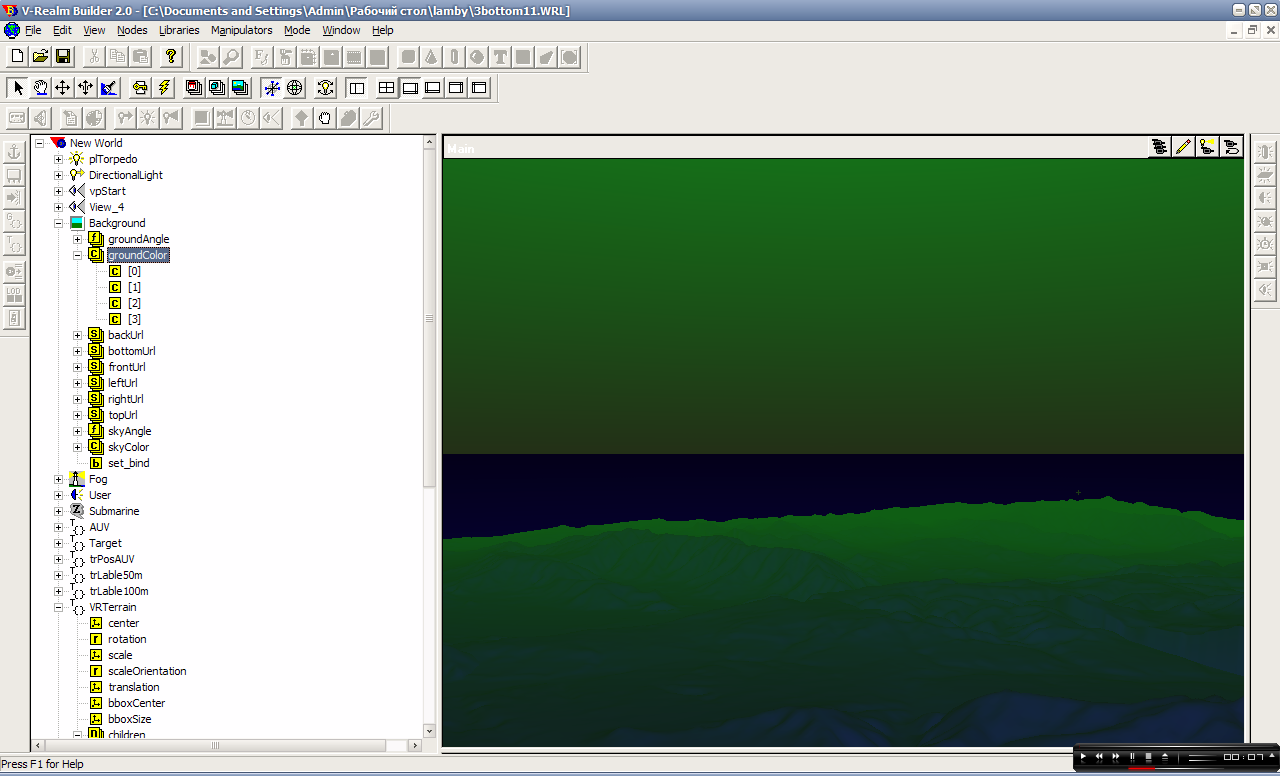Image resolution: width=1280 pixels, height=776 pixels.
Task: Click the yellow lightning bolt icon
Action: click(x=164, y=88)
